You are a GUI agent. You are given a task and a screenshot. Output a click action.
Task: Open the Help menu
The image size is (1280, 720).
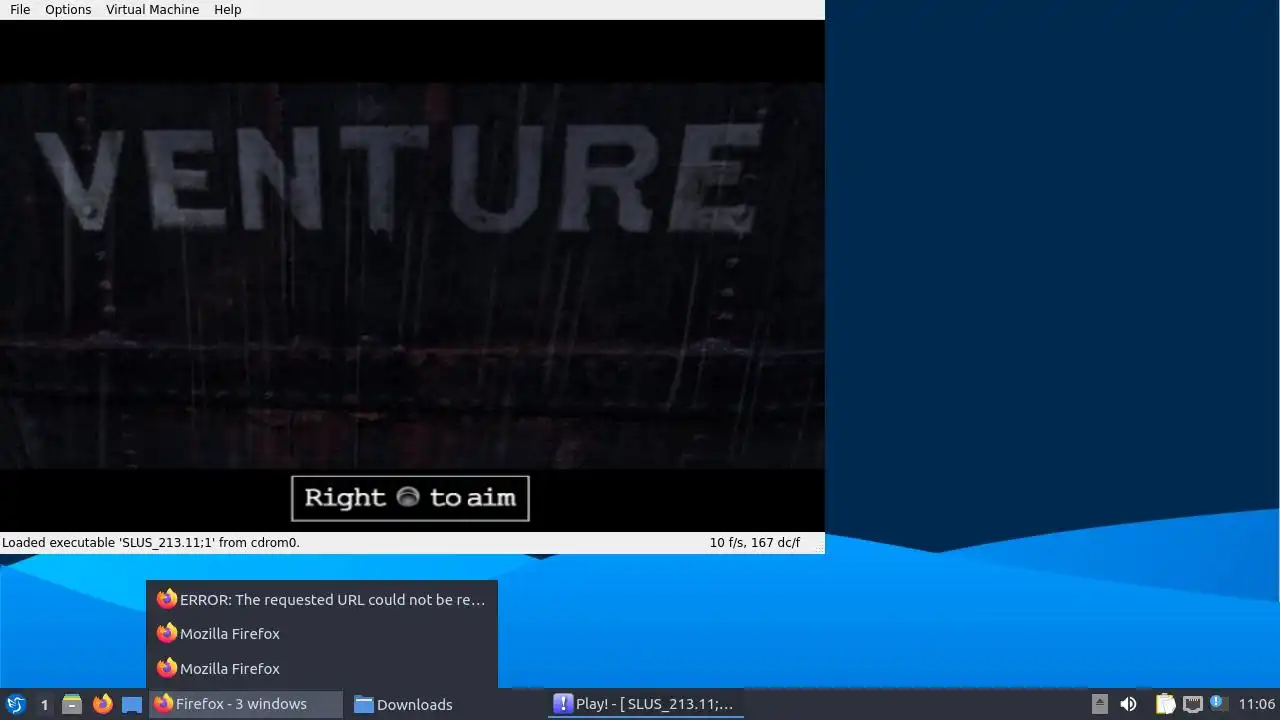[227, 9]
